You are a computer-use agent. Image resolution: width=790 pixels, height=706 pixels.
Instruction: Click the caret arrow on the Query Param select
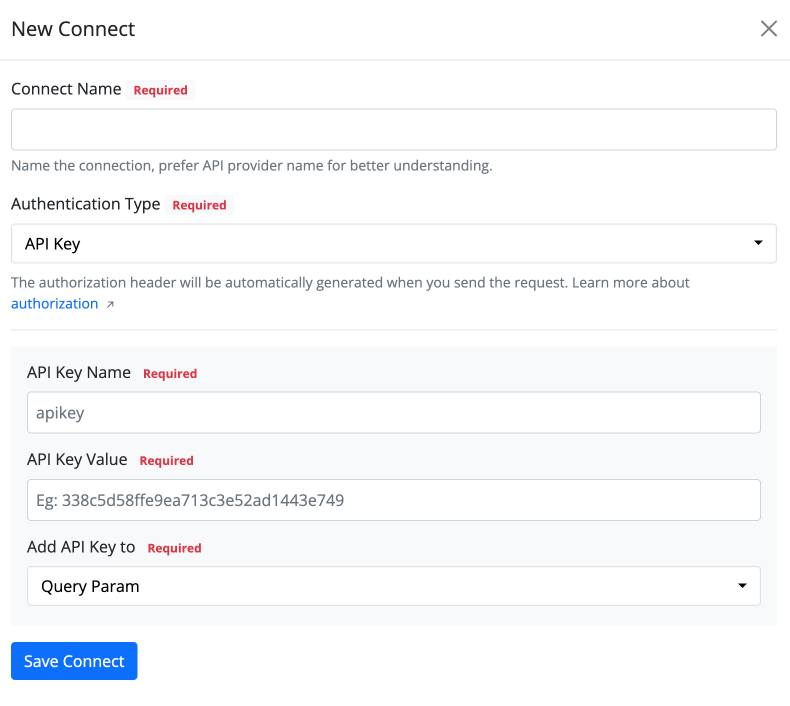click(742, 586)
